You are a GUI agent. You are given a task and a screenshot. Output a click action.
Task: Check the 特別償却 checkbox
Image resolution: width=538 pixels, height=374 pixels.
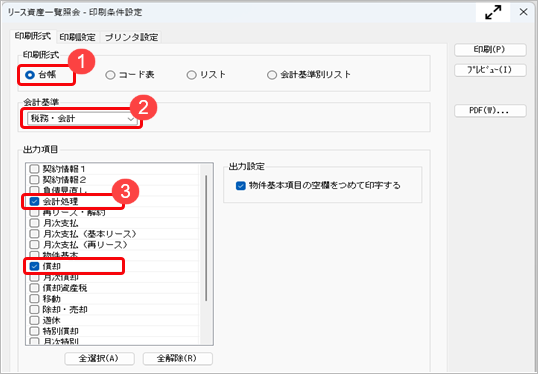pos(34,331)
